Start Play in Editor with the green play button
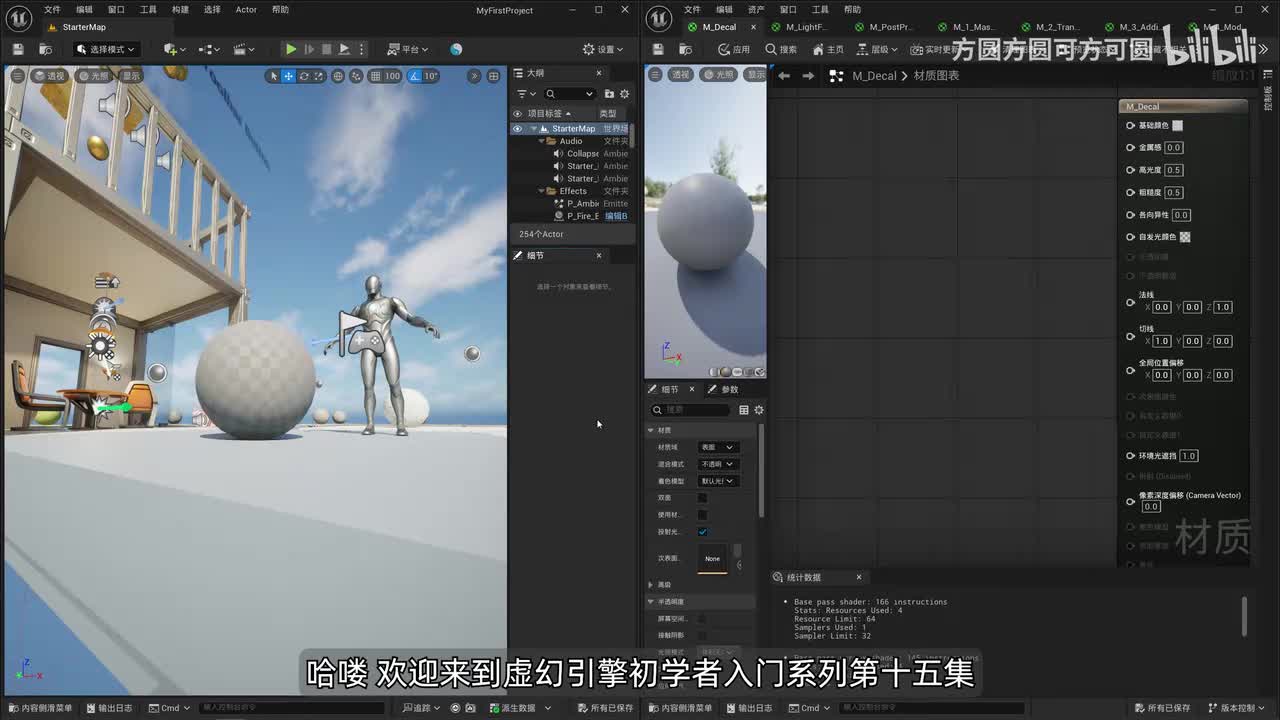This screenshot has width=1280, height=720. point(290,49)
